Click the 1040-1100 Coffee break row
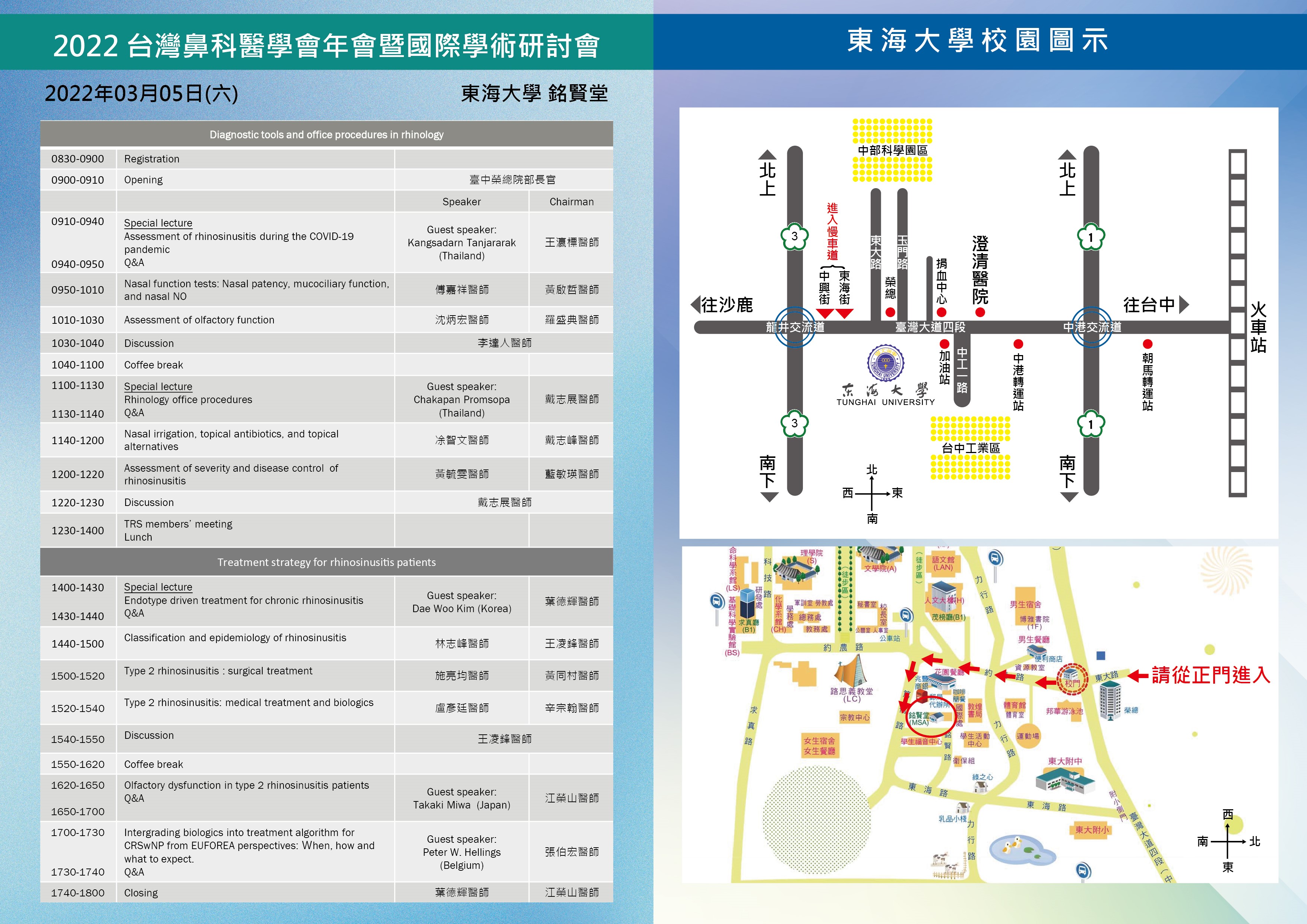This screenshot has width=1307, height=924. tap(326, 365)
